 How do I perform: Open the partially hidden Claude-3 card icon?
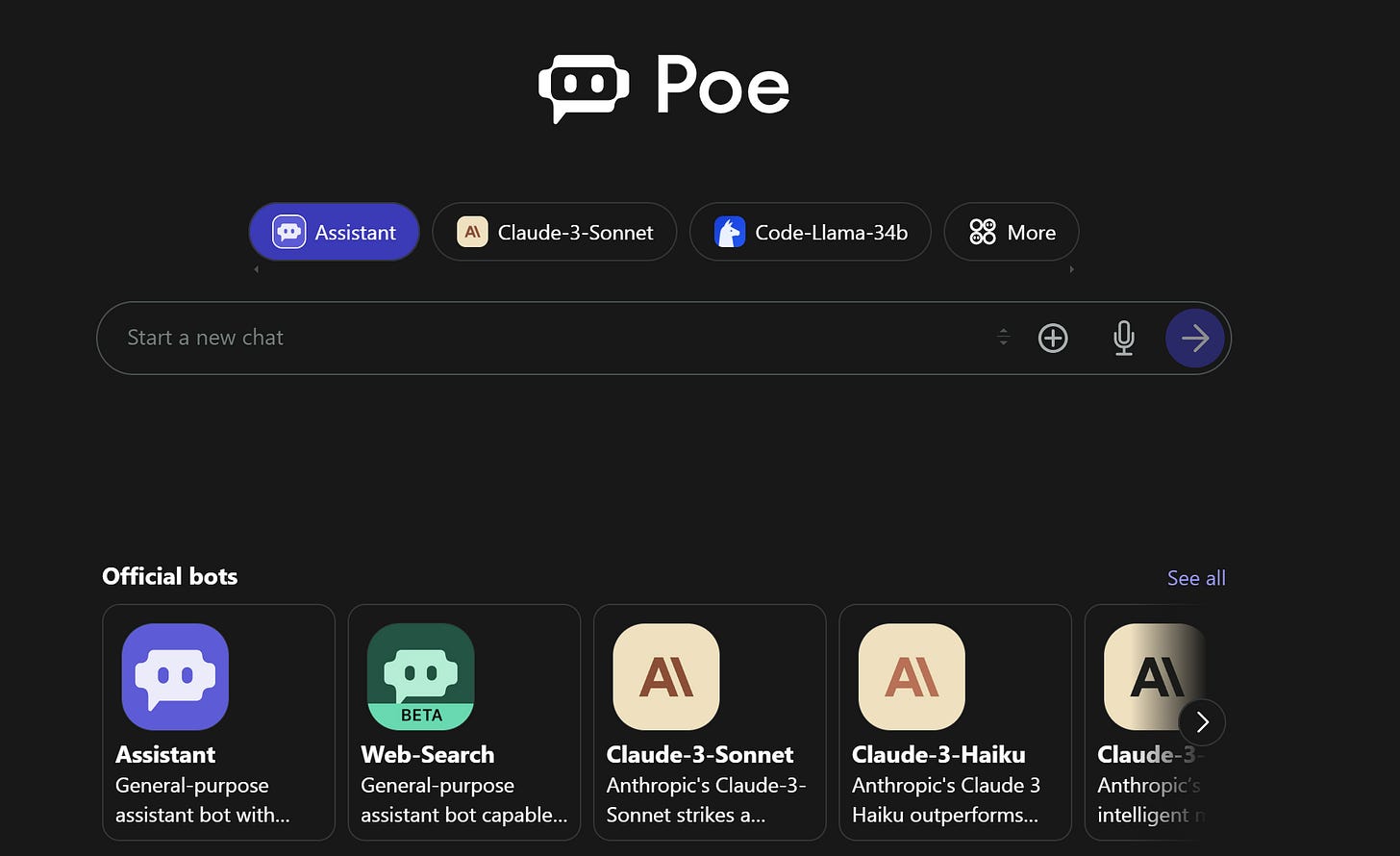pyautogui.click(x=1155, y=677)
